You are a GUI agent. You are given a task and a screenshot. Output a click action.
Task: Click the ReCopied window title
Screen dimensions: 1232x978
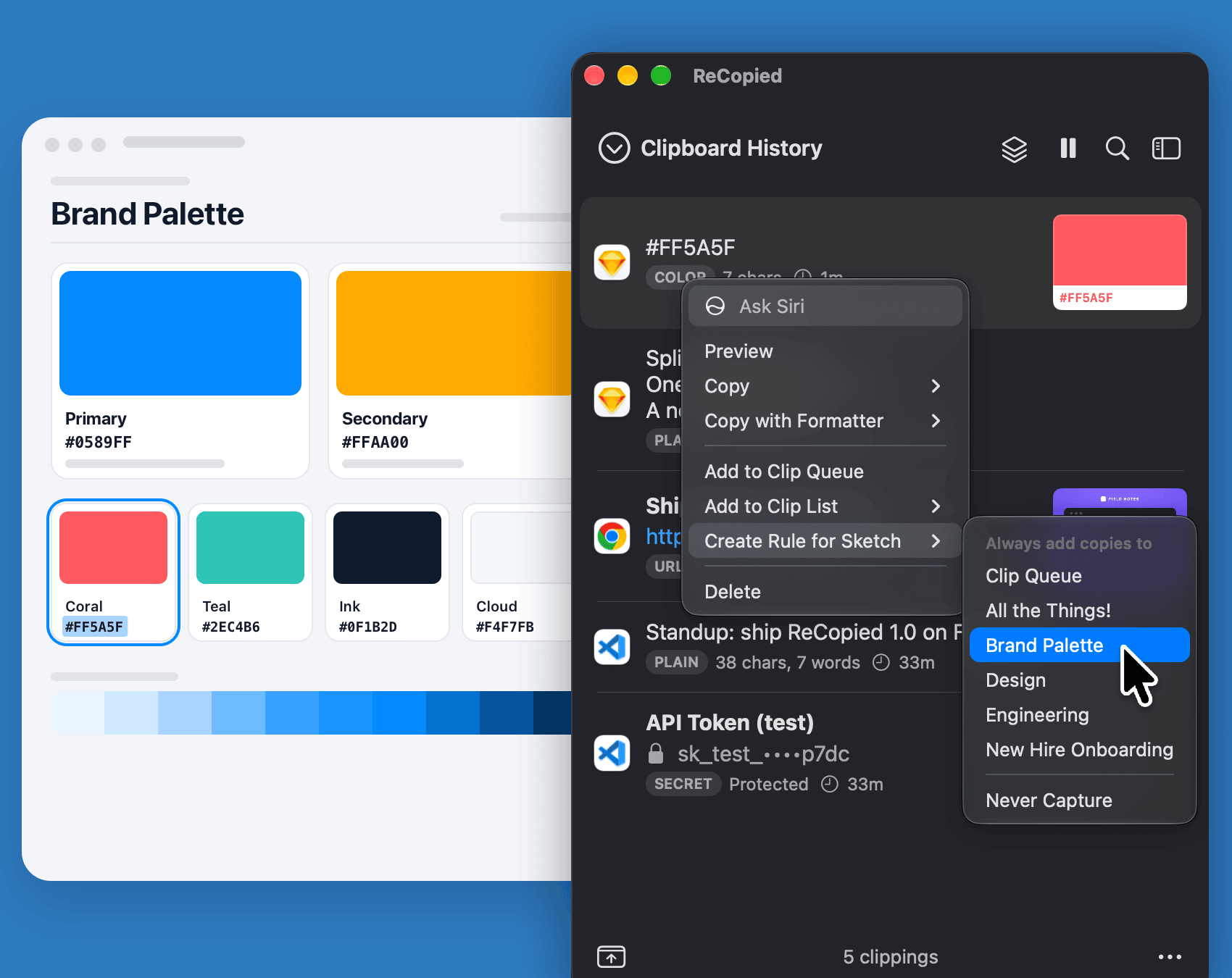(737, 75)
